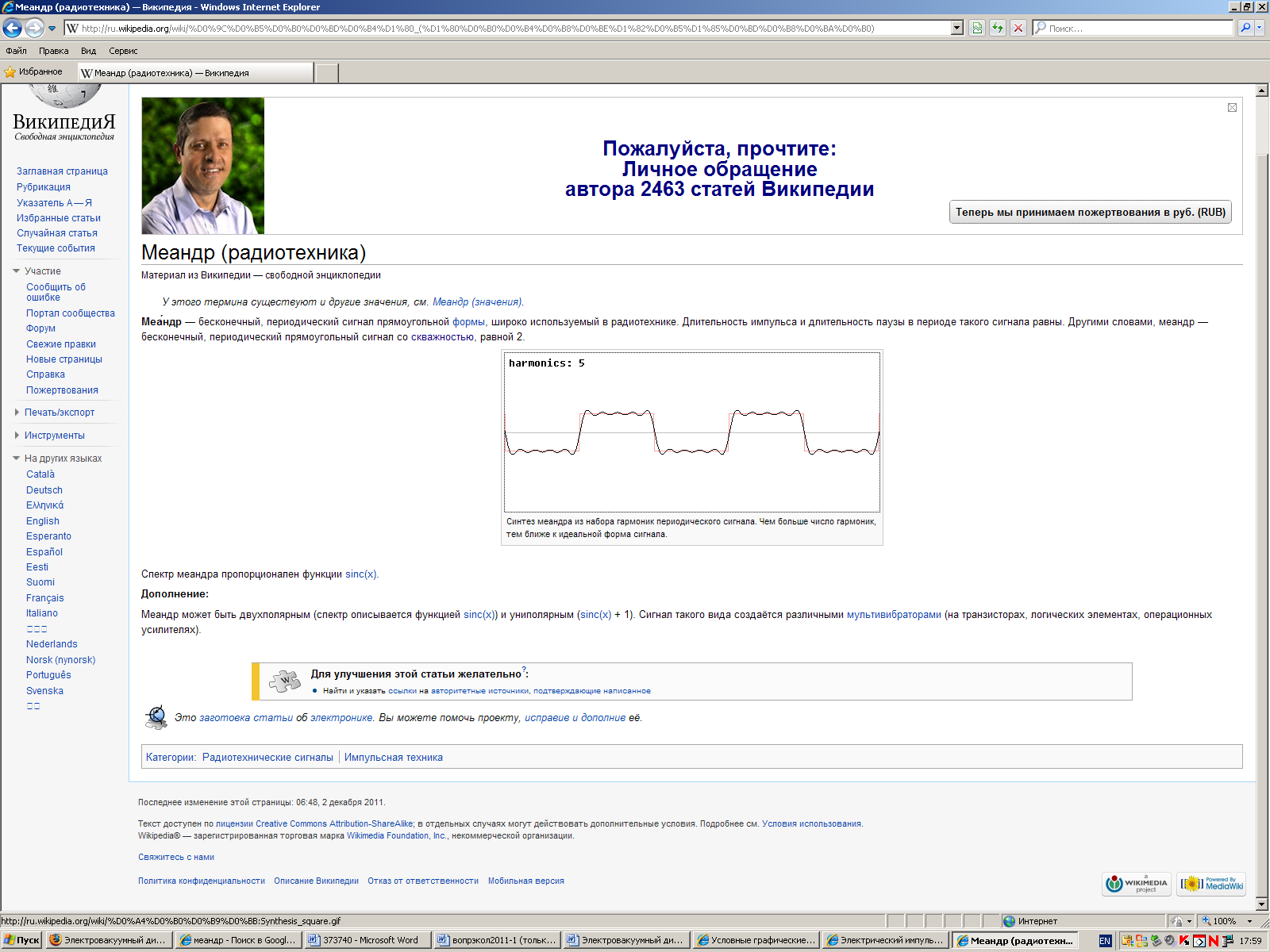This screenshot has height=952, width=1270.
Task: Click the banner portrait photo
Action: (203, 166)
